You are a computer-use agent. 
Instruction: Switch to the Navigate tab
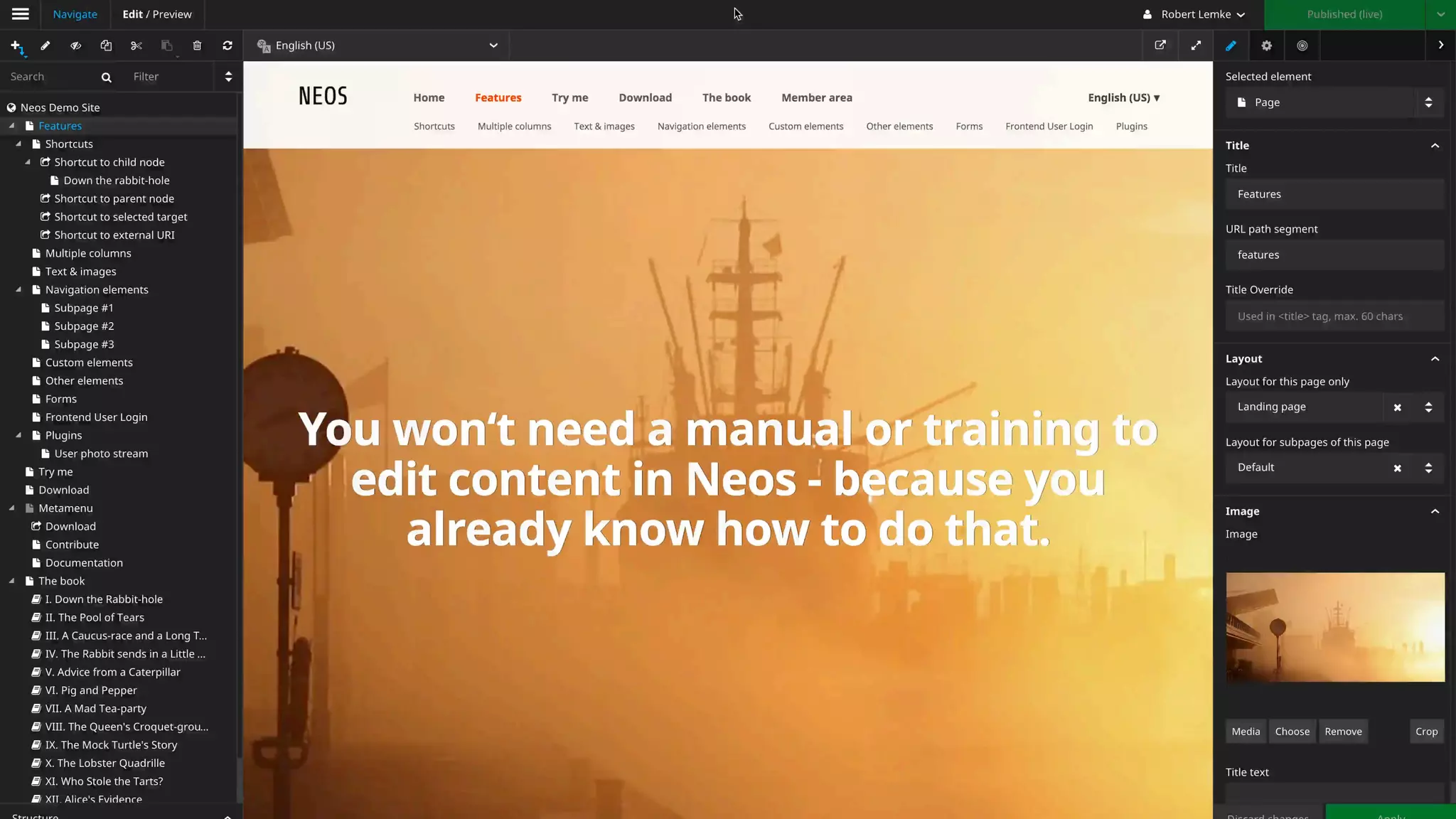(75, 14)
